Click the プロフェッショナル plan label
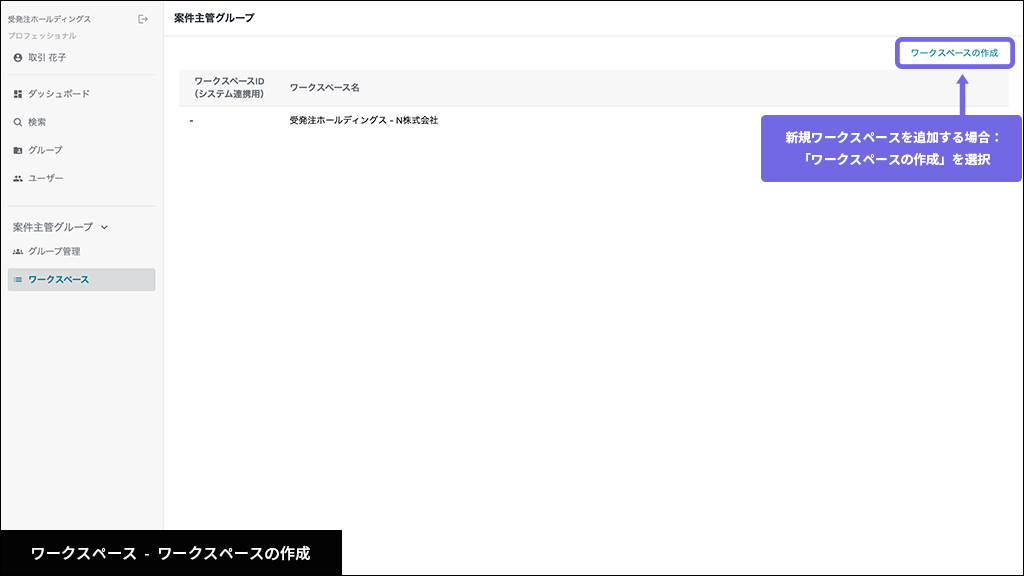This screenshot has width=1024, height=576. [42, 36]
